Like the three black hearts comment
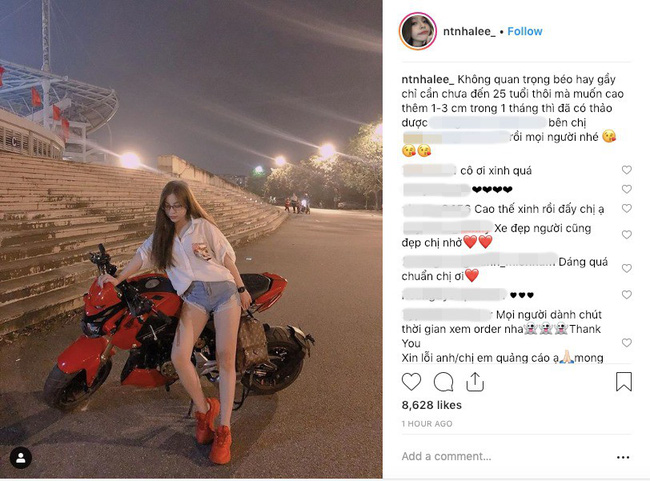 (626, 295)
